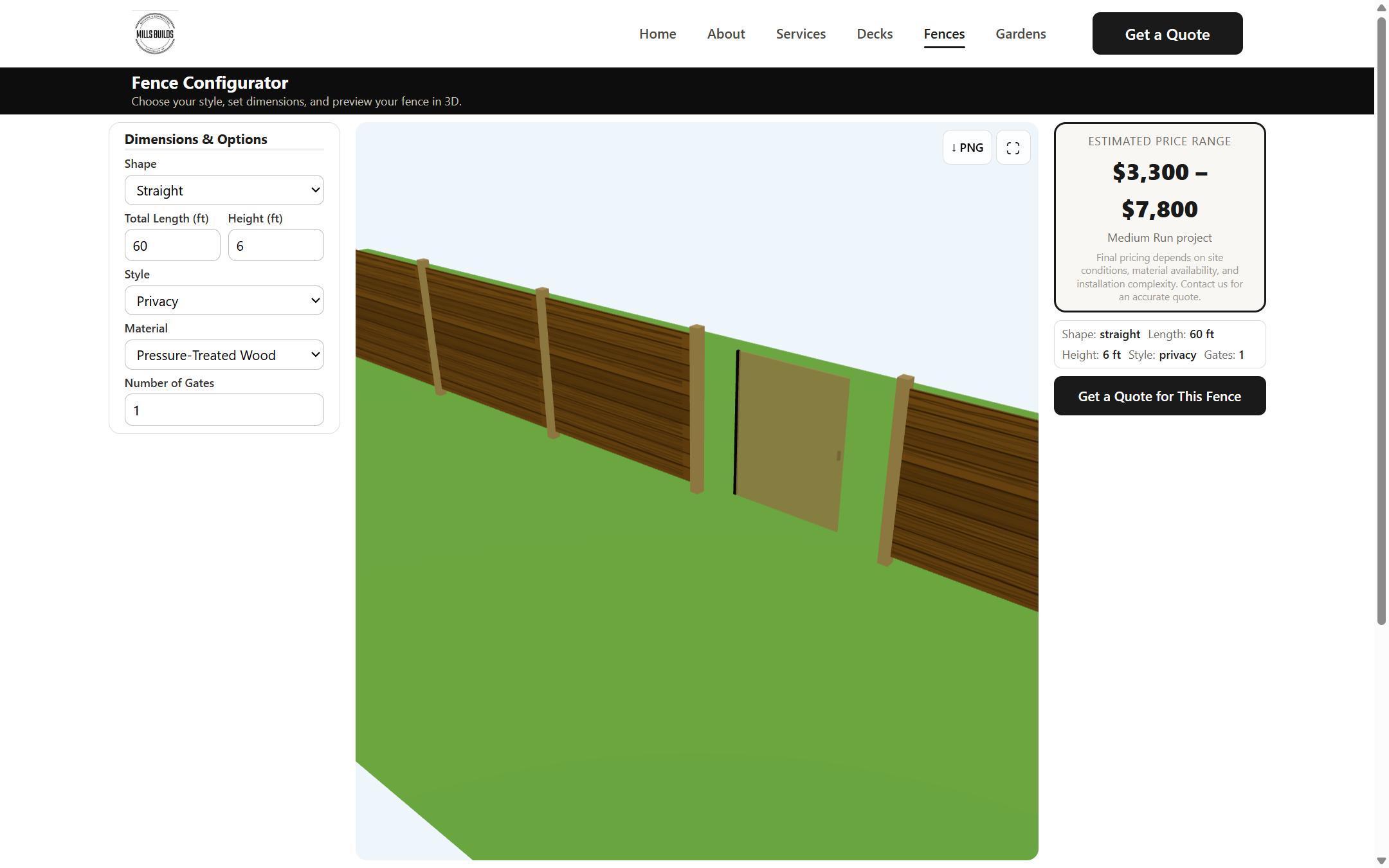This screenshot has width=1389, height=868.
Task: Open the Shape dropdown
Action: 224,190
